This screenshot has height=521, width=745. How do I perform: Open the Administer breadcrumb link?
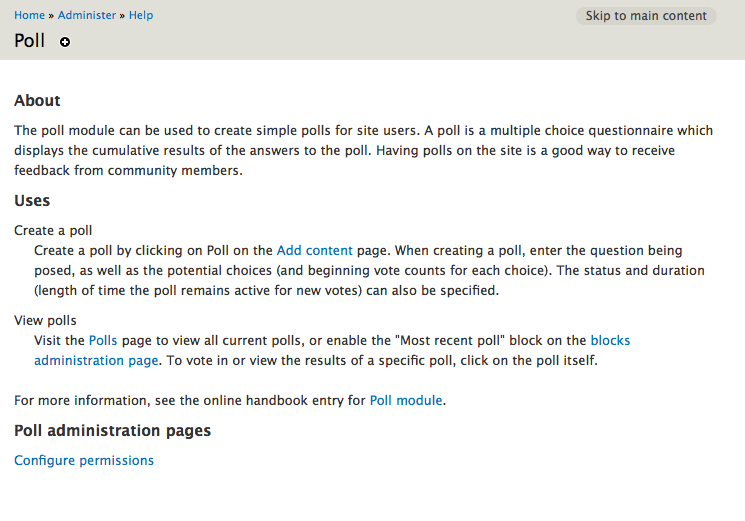pos(87,15)
